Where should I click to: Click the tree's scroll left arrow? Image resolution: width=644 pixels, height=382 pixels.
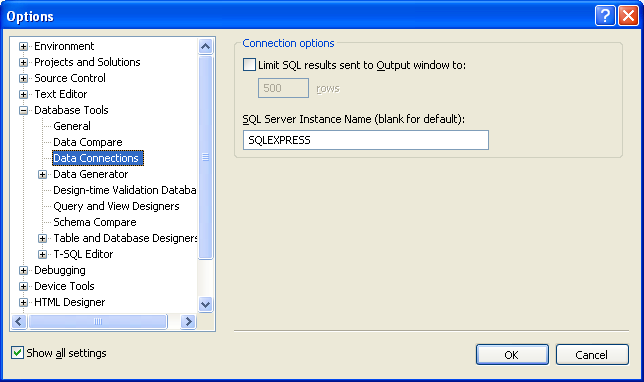(x=19, y=321)
